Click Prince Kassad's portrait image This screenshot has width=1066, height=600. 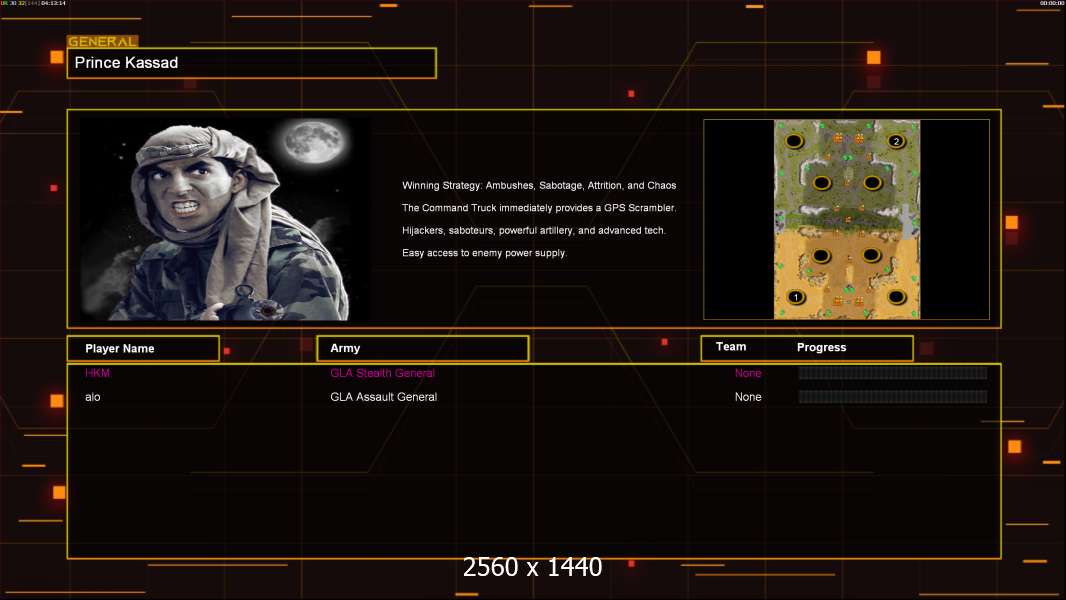click(x=225, y=218)
